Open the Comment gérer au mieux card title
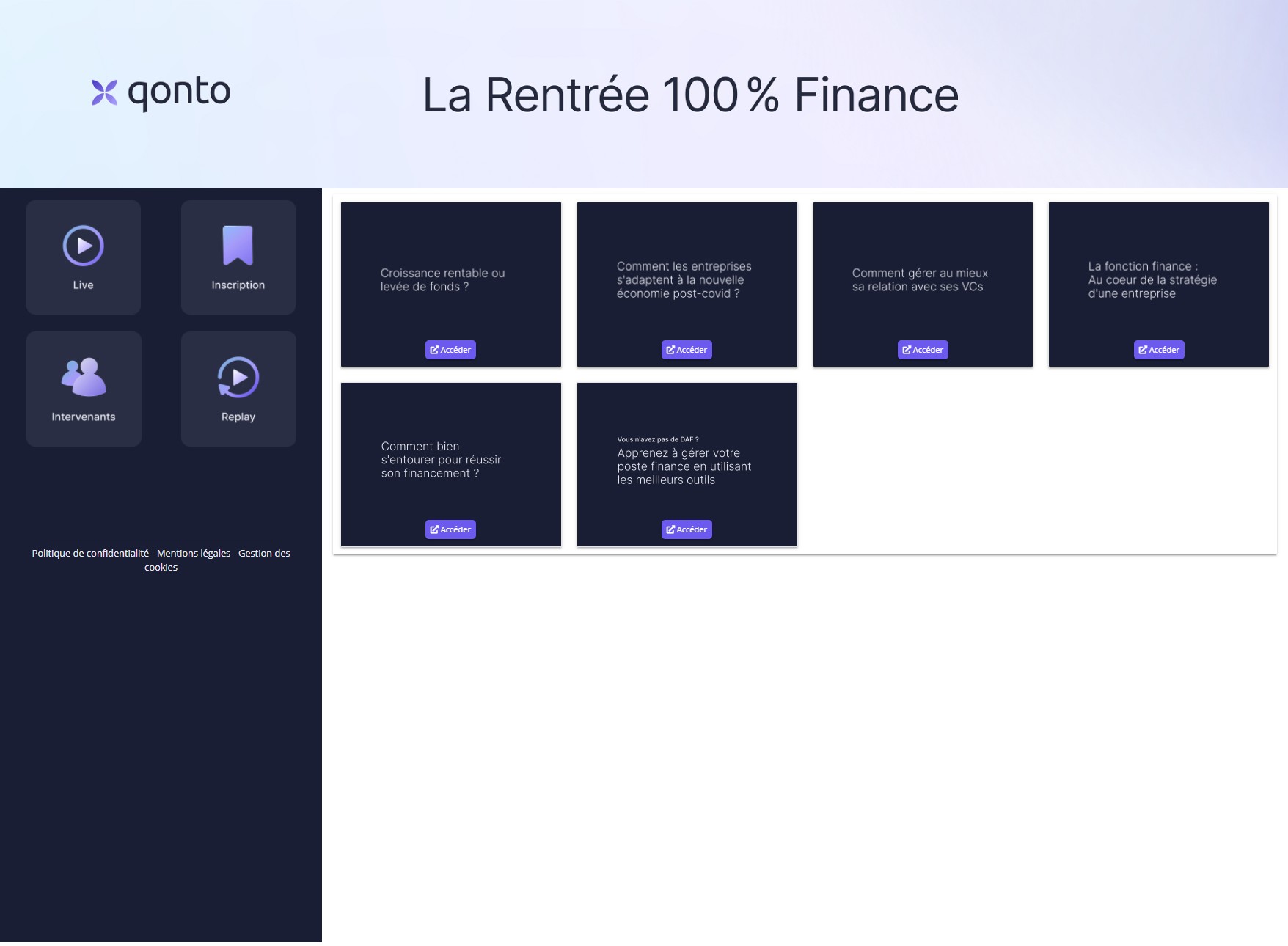The image size is (1288, 946). pyautogui.click(x=920, y=279)
